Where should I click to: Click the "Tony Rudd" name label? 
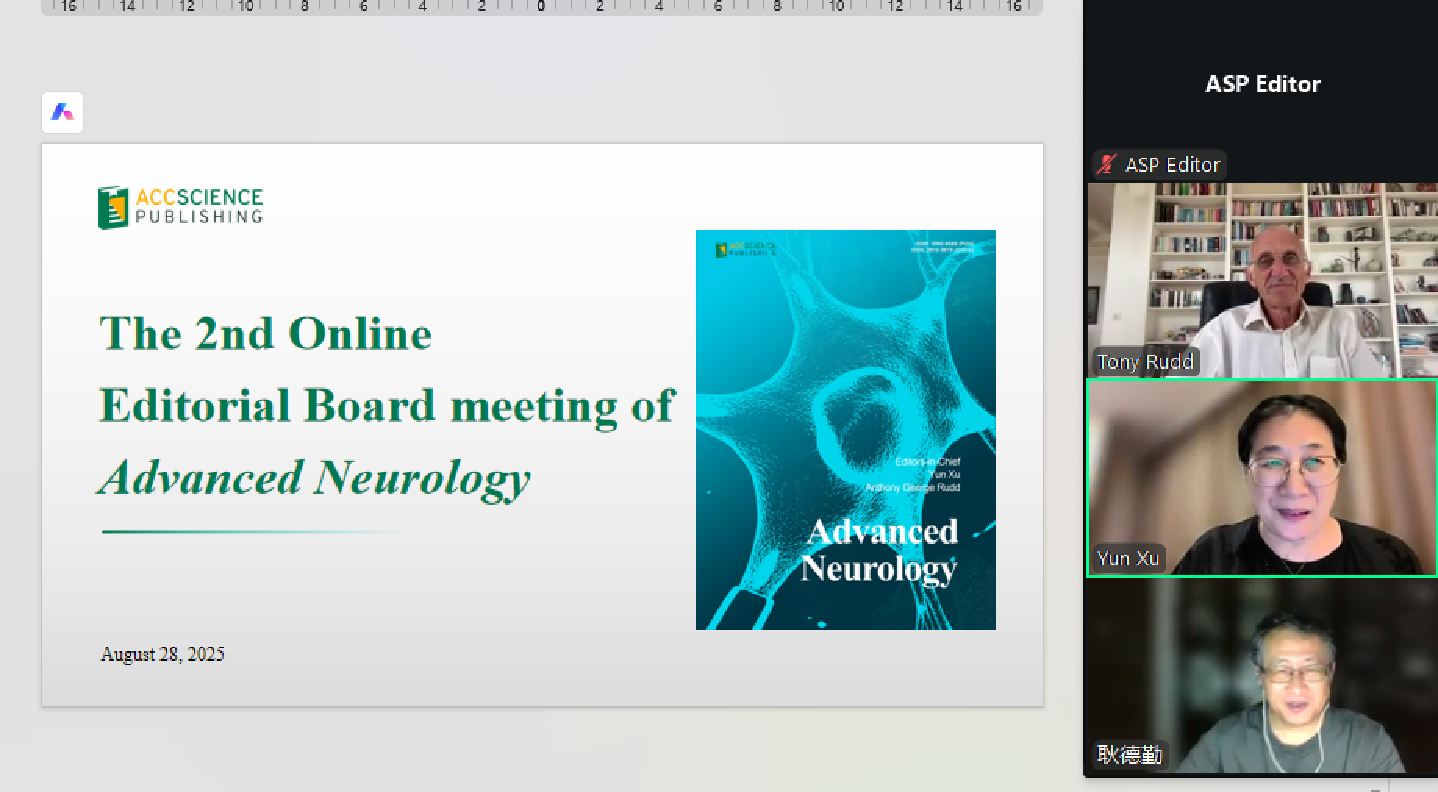pyautogui.click(x=1145, y=362)
